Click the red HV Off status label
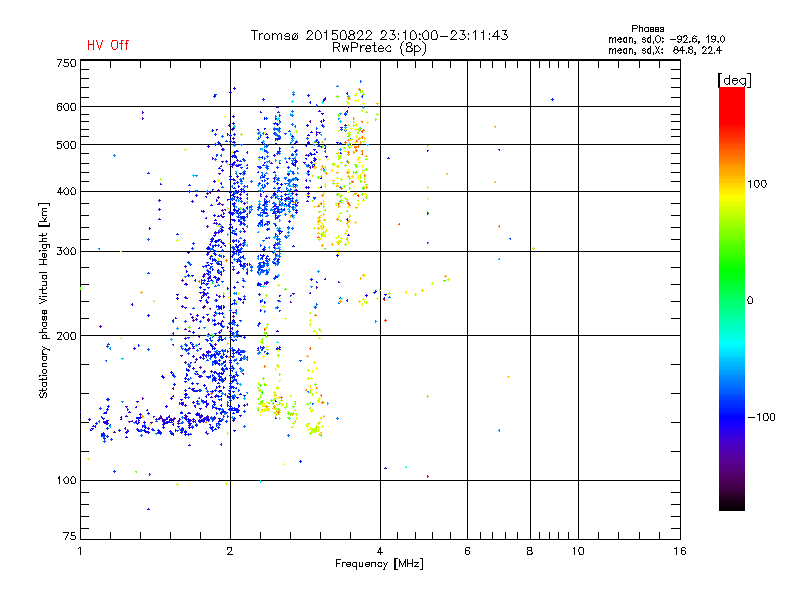Screen dimensions: 800x600 [x=108, y=45]
